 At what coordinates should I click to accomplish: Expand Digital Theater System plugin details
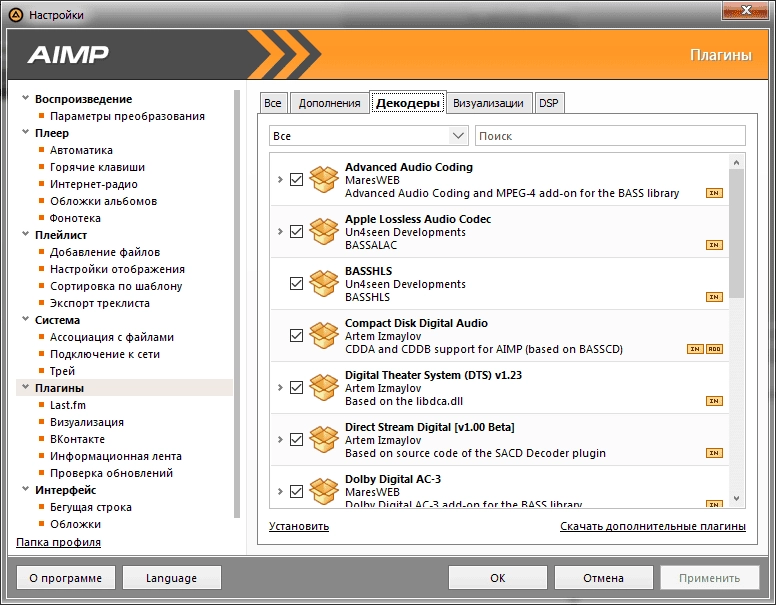tap(280, 387)
